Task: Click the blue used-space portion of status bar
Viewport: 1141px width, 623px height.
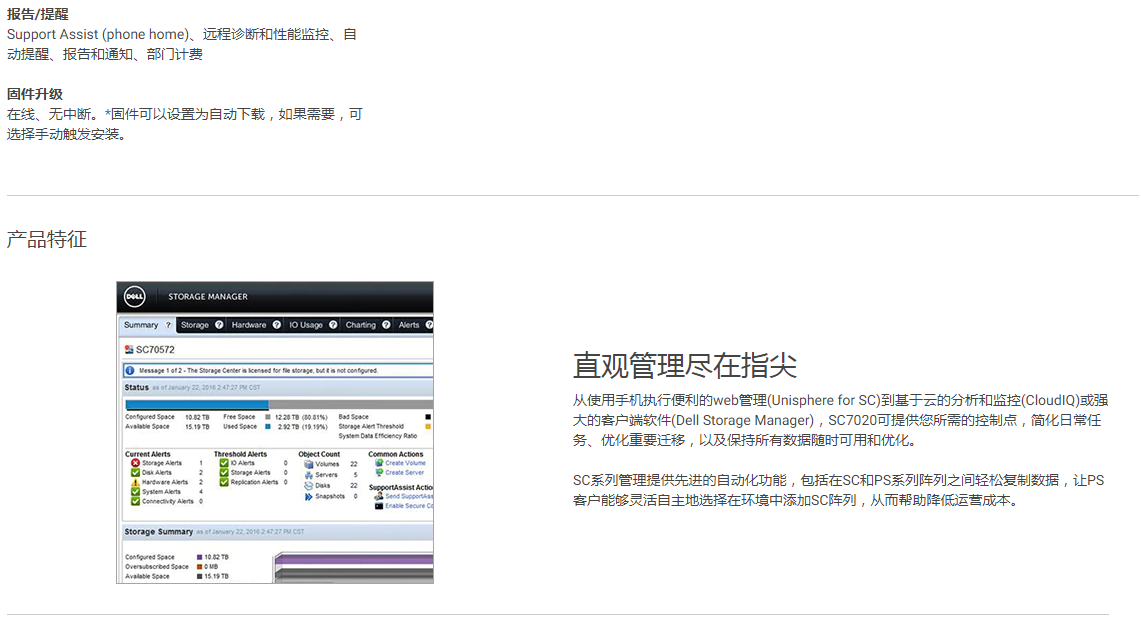Action: (196, 405)
